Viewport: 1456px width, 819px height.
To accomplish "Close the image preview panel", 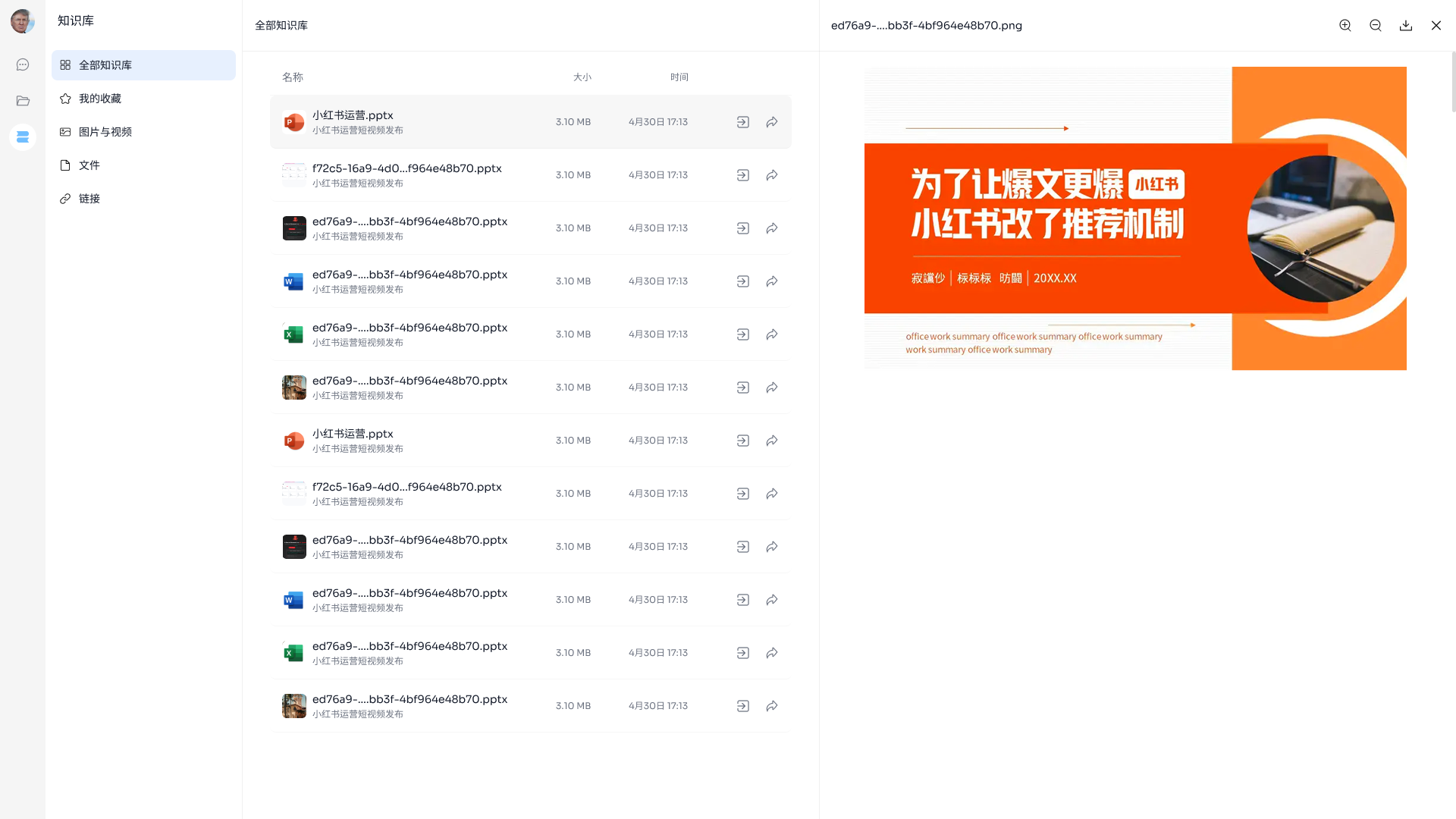I will pyautogui.click(x=1436, y=26).
